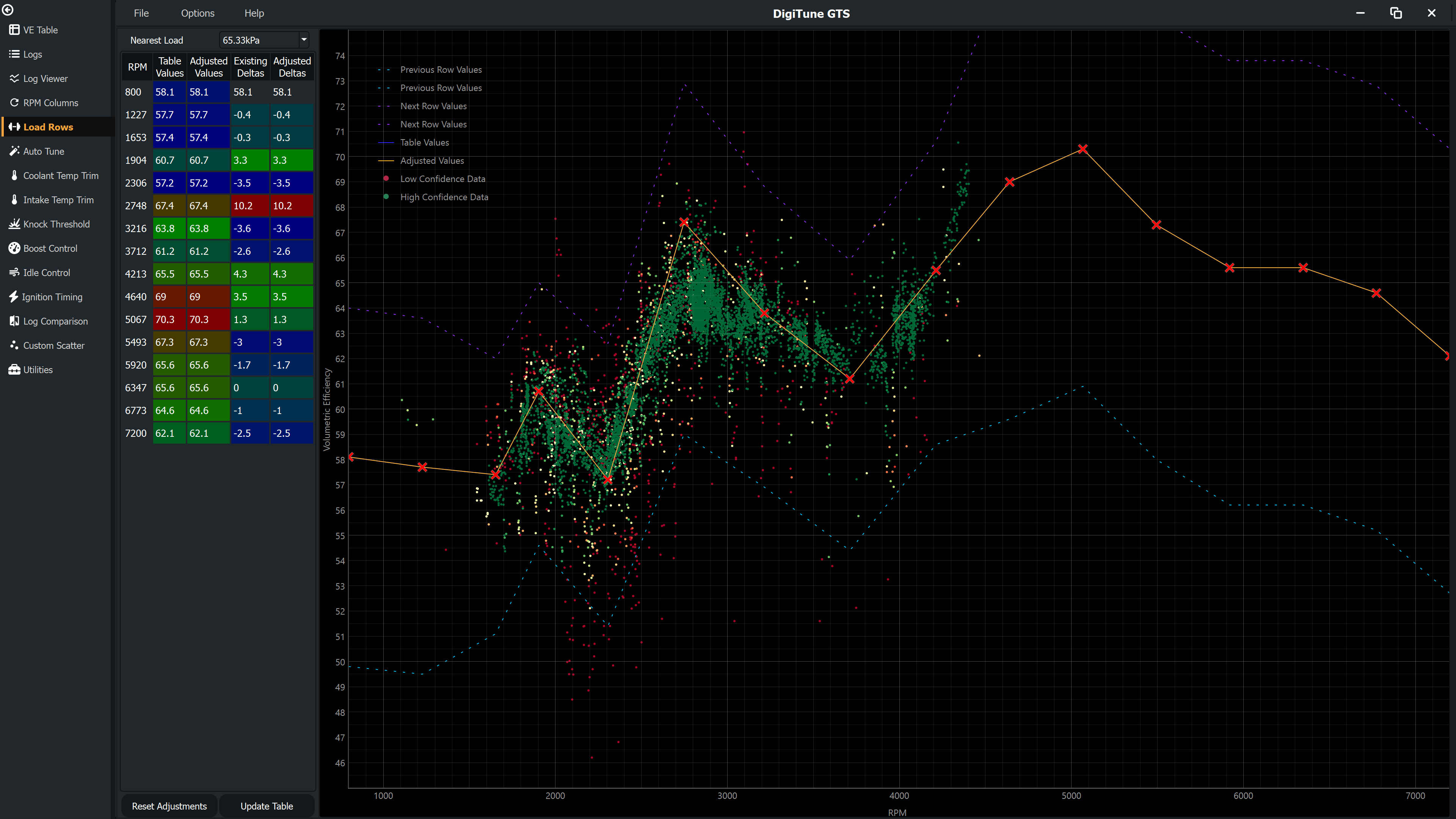
Task: Click the back arrow icon at top-left
Action: [8, 9]
